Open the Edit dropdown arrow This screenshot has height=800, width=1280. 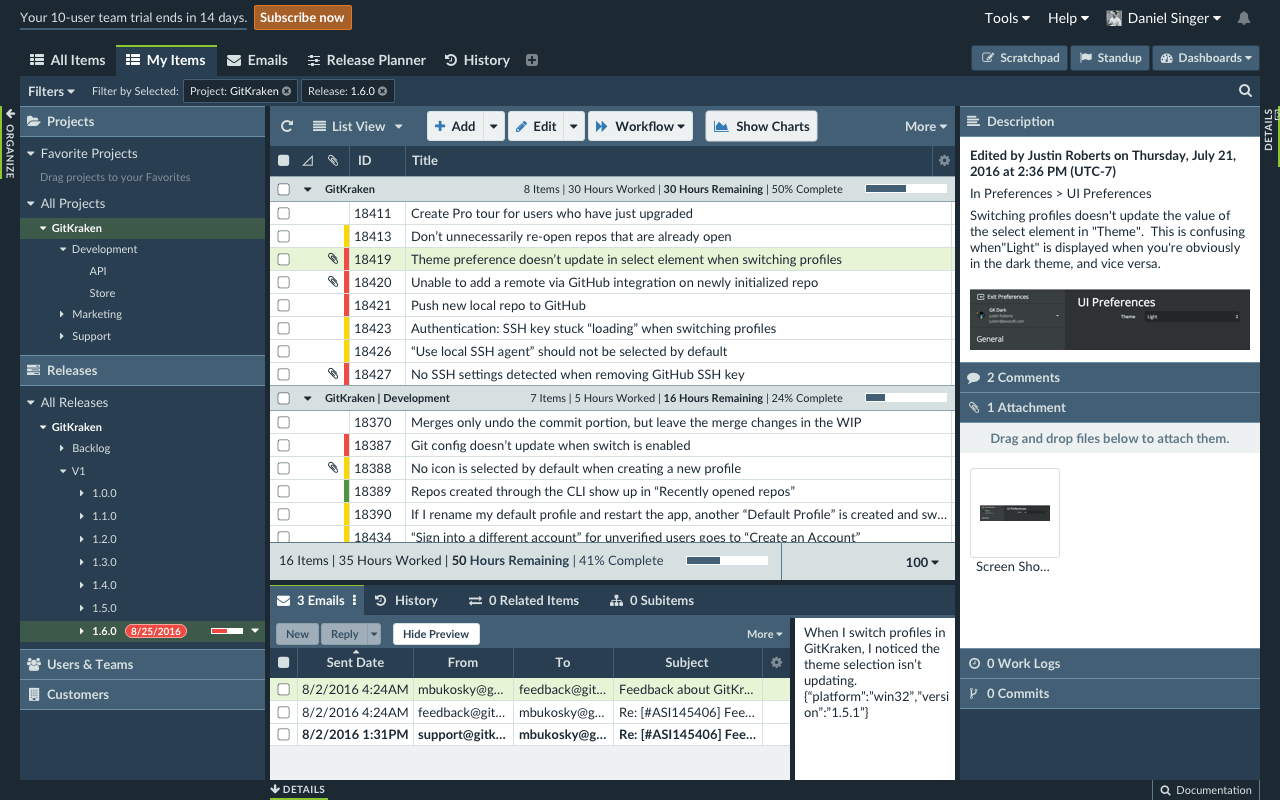coord(573,126)
